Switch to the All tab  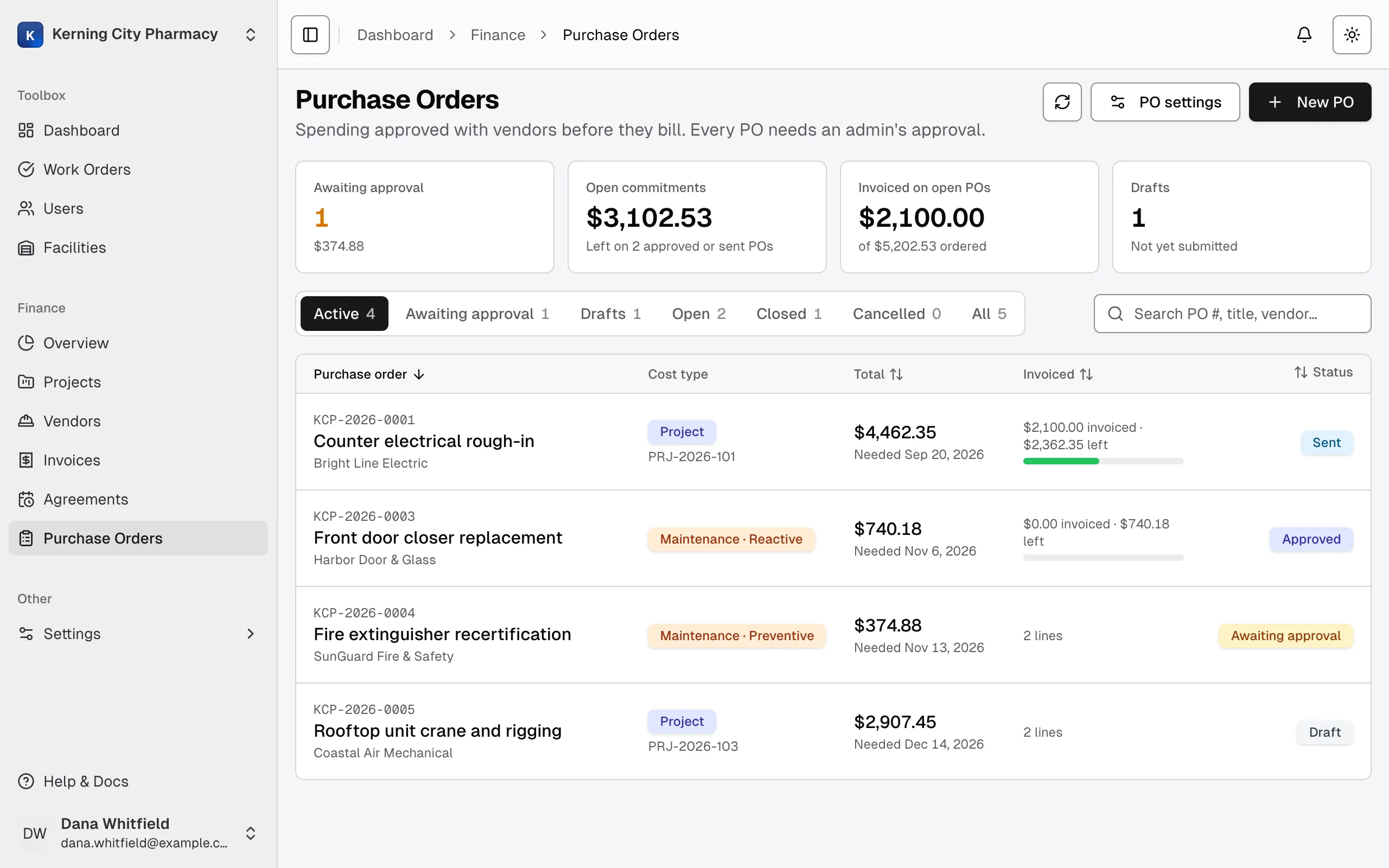click(989, 314)
